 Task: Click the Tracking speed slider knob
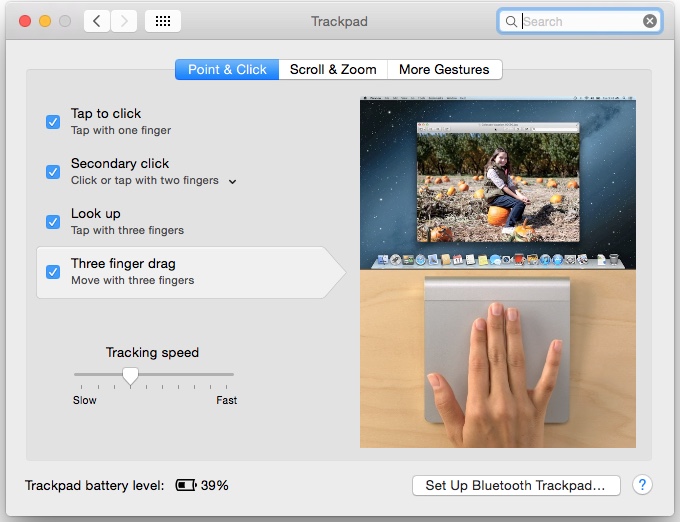[130, 375]
